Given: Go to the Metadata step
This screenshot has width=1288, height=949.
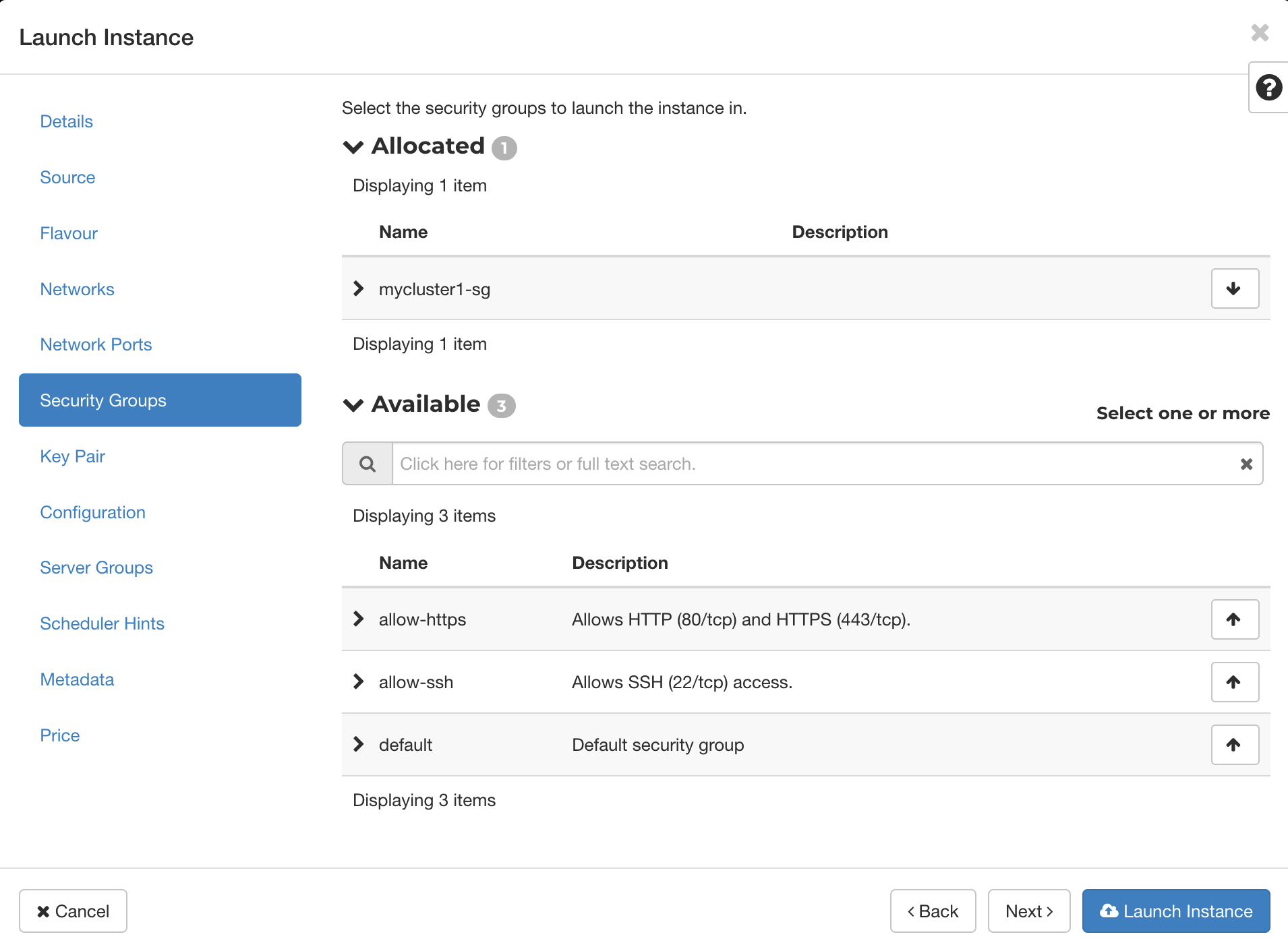Looking at the screenshot, I should (x=76, y=679).
